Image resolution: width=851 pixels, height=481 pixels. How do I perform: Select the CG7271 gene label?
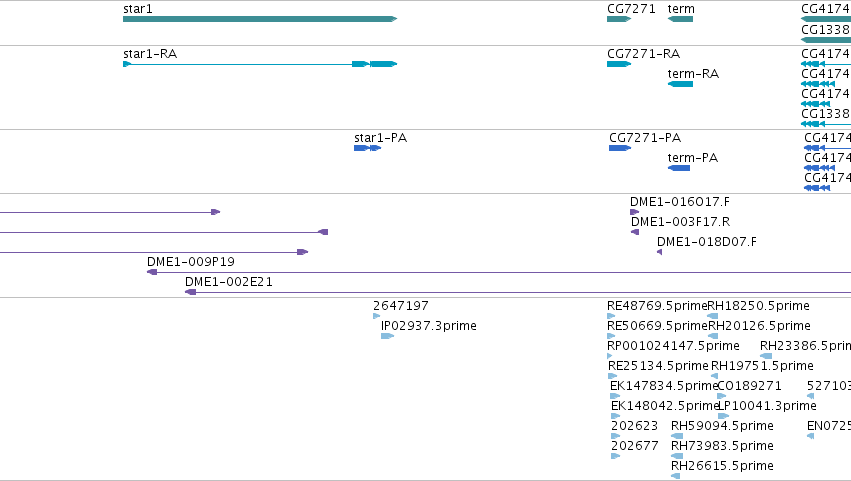coord(631,9)
